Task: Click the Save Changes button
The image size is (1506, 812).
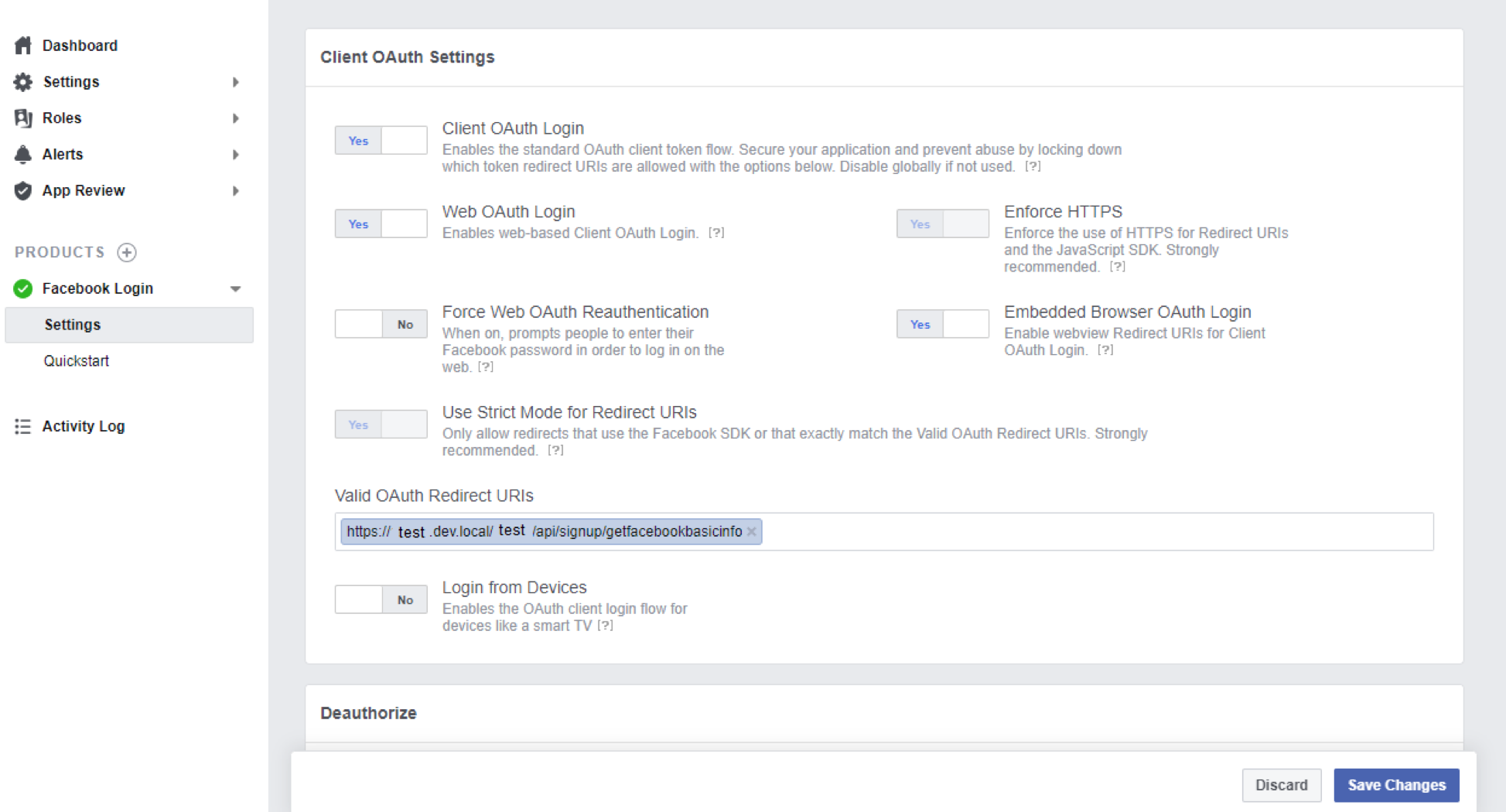Action: coord(1396,785)
